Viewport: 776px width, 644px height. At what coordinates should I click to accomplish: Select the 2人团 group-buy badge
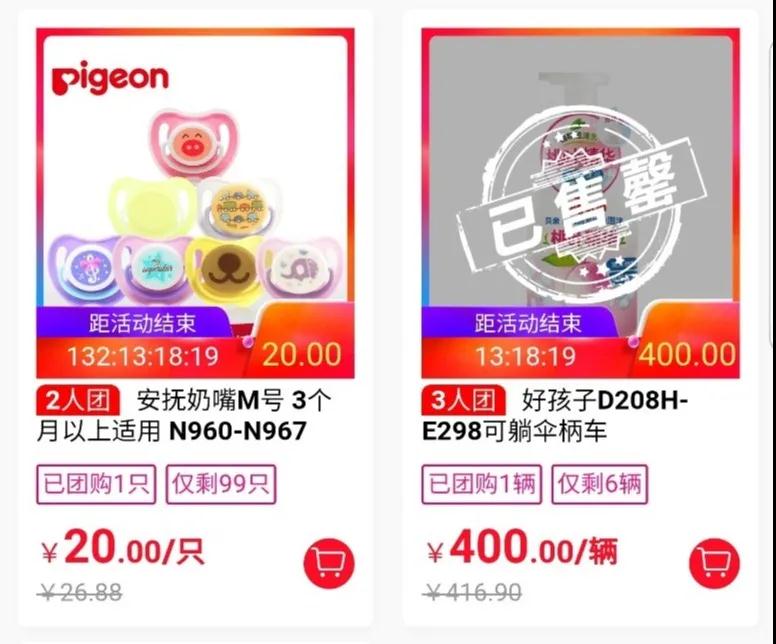(78, 400)
